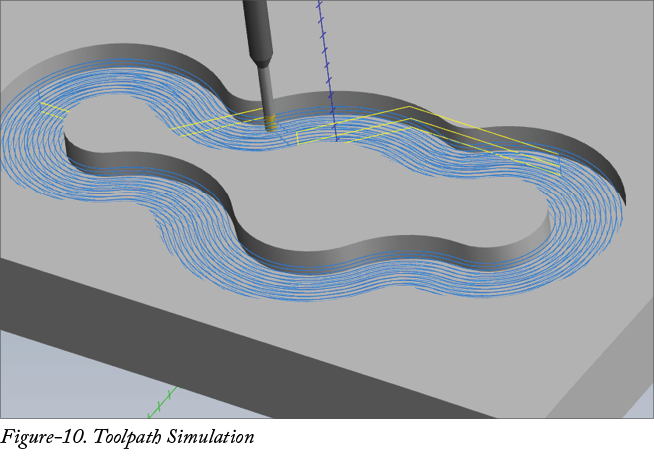Click the gold end mill cutting tip
Image resolution: width=654 pixels, height=460 pixels.
point(271,125)
